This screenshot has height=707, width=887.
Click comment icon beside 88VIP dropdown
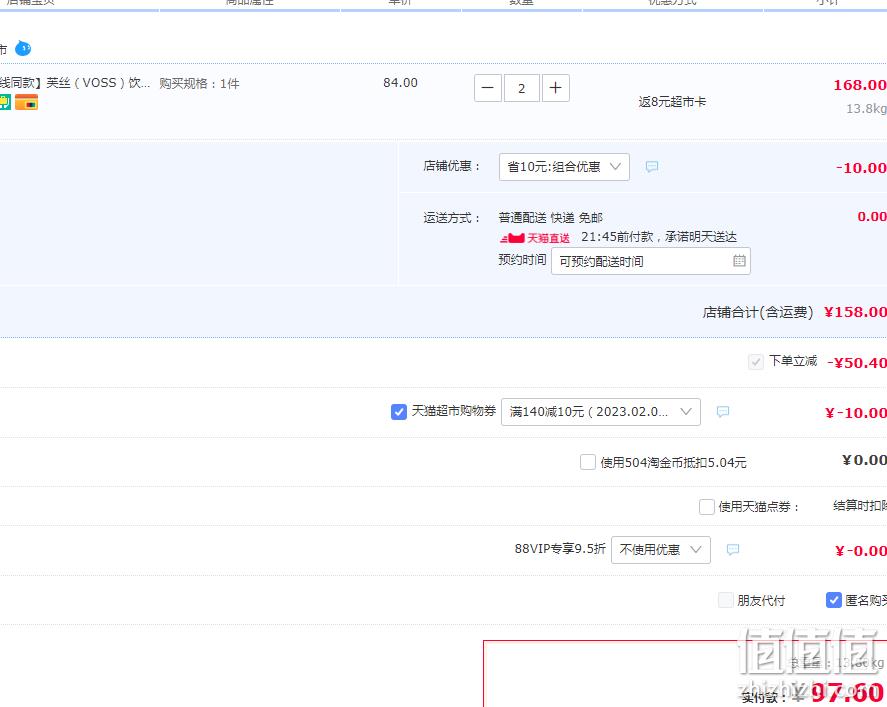733,550
